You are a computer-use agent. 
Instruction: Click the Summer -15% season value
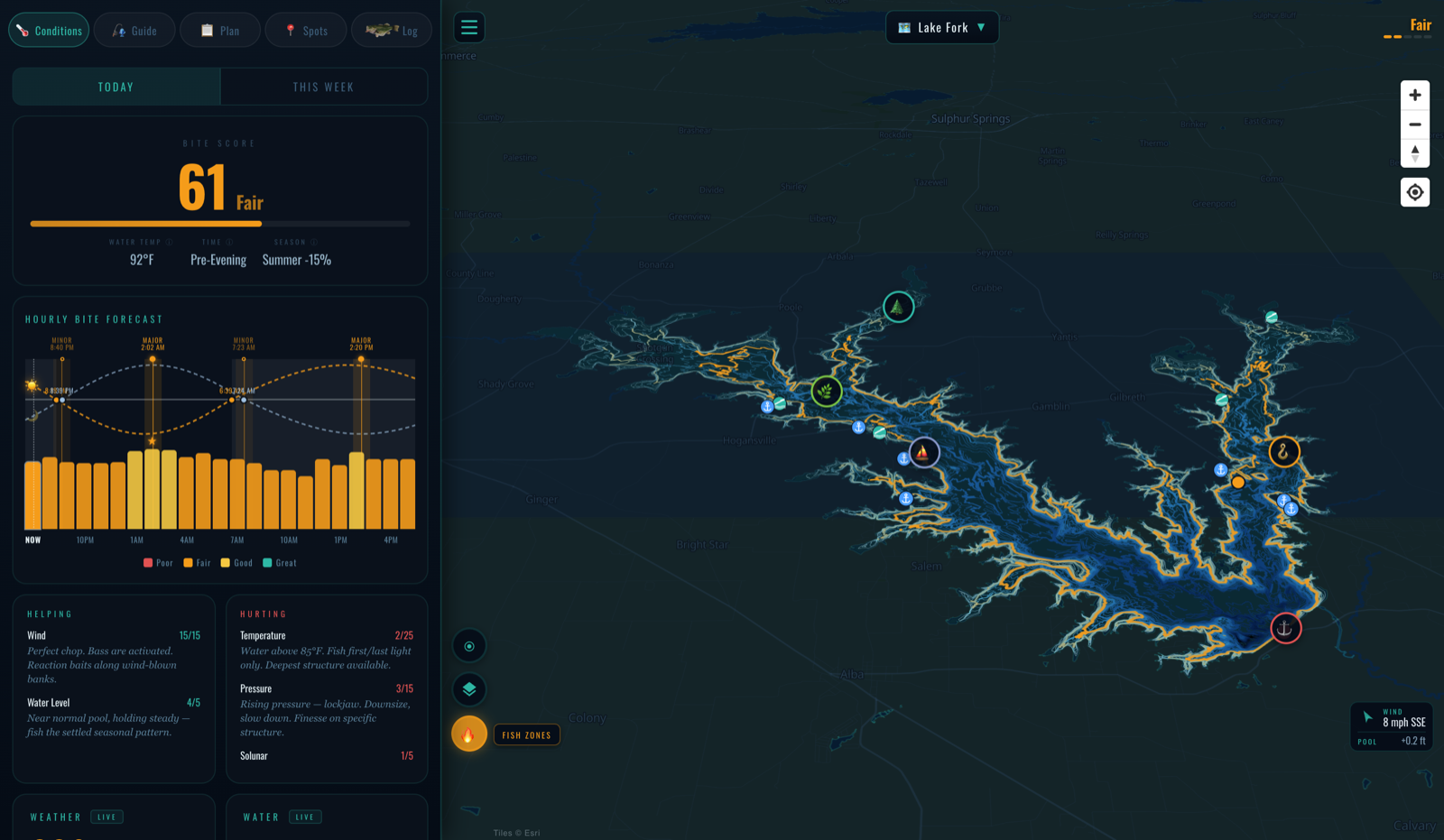coord(297,260)
